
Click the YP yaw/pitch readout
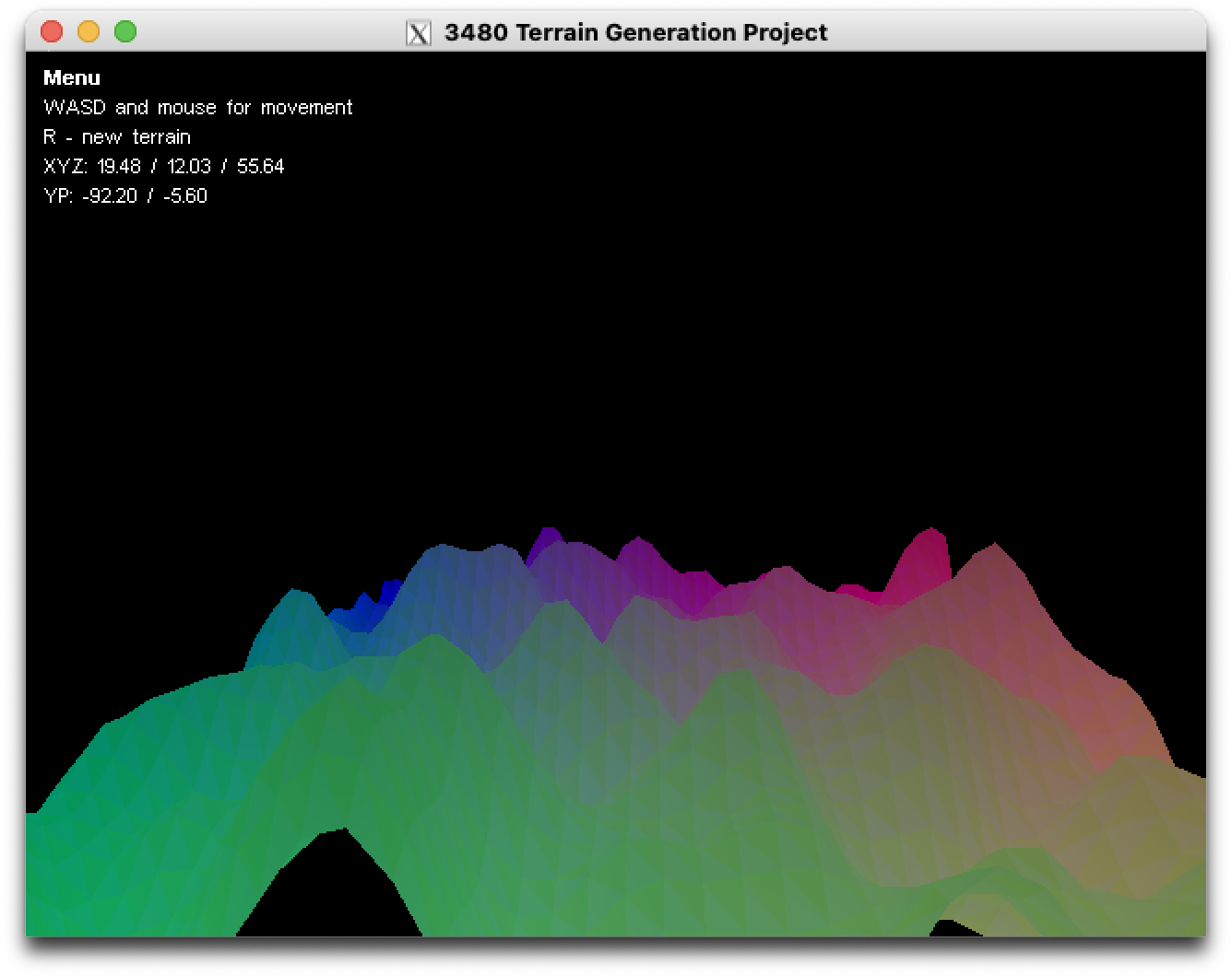[124, 196]
